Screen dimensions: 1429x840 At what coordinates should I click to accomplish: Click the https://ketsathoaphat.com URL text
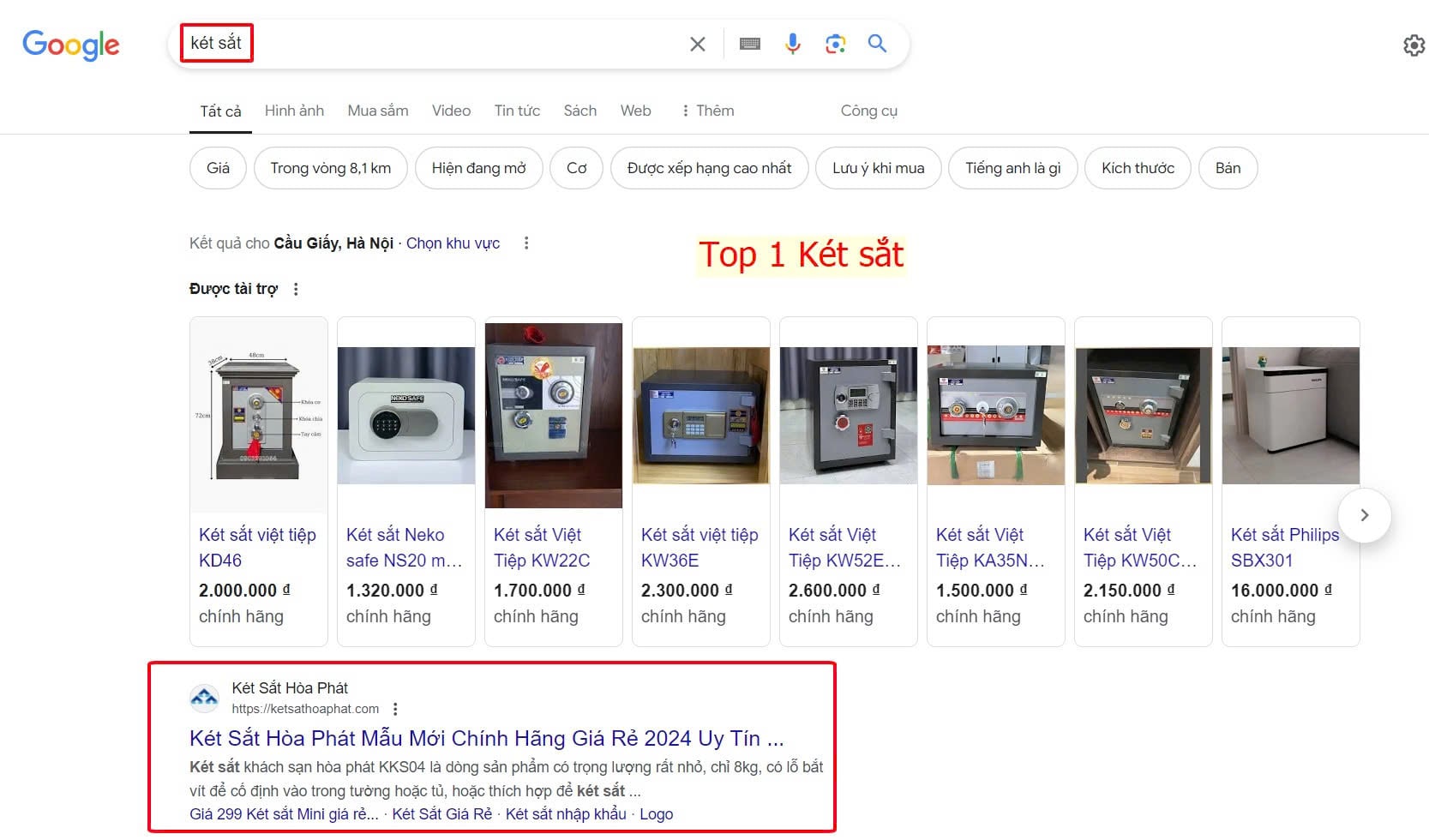point(305,709)
